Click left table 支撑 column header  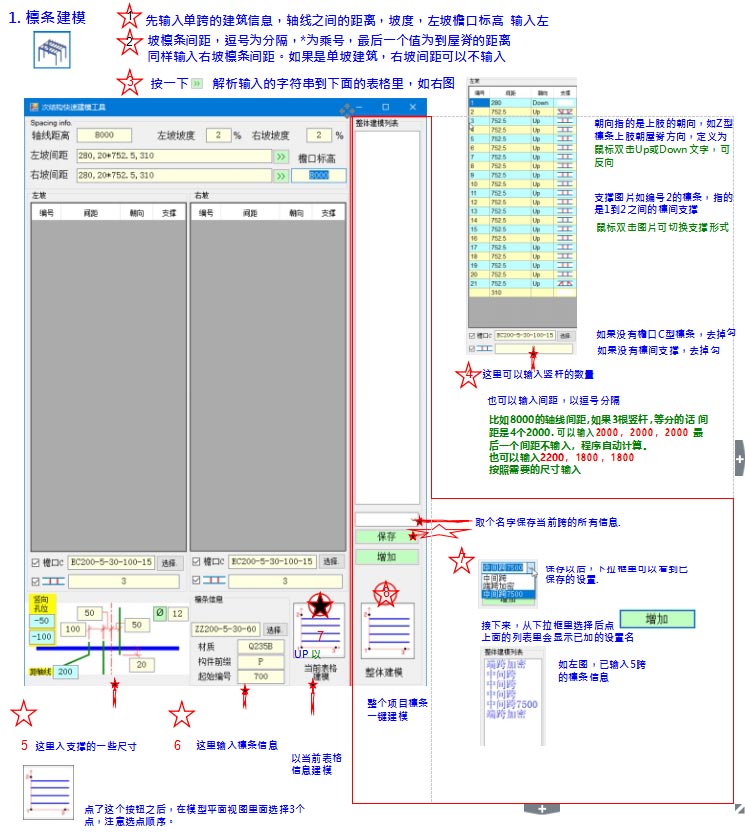tap(169, 213)
